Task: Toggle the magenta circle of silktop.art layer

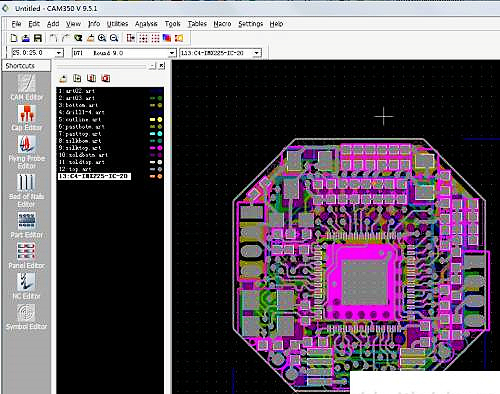Action: click(x=160, y=148)
